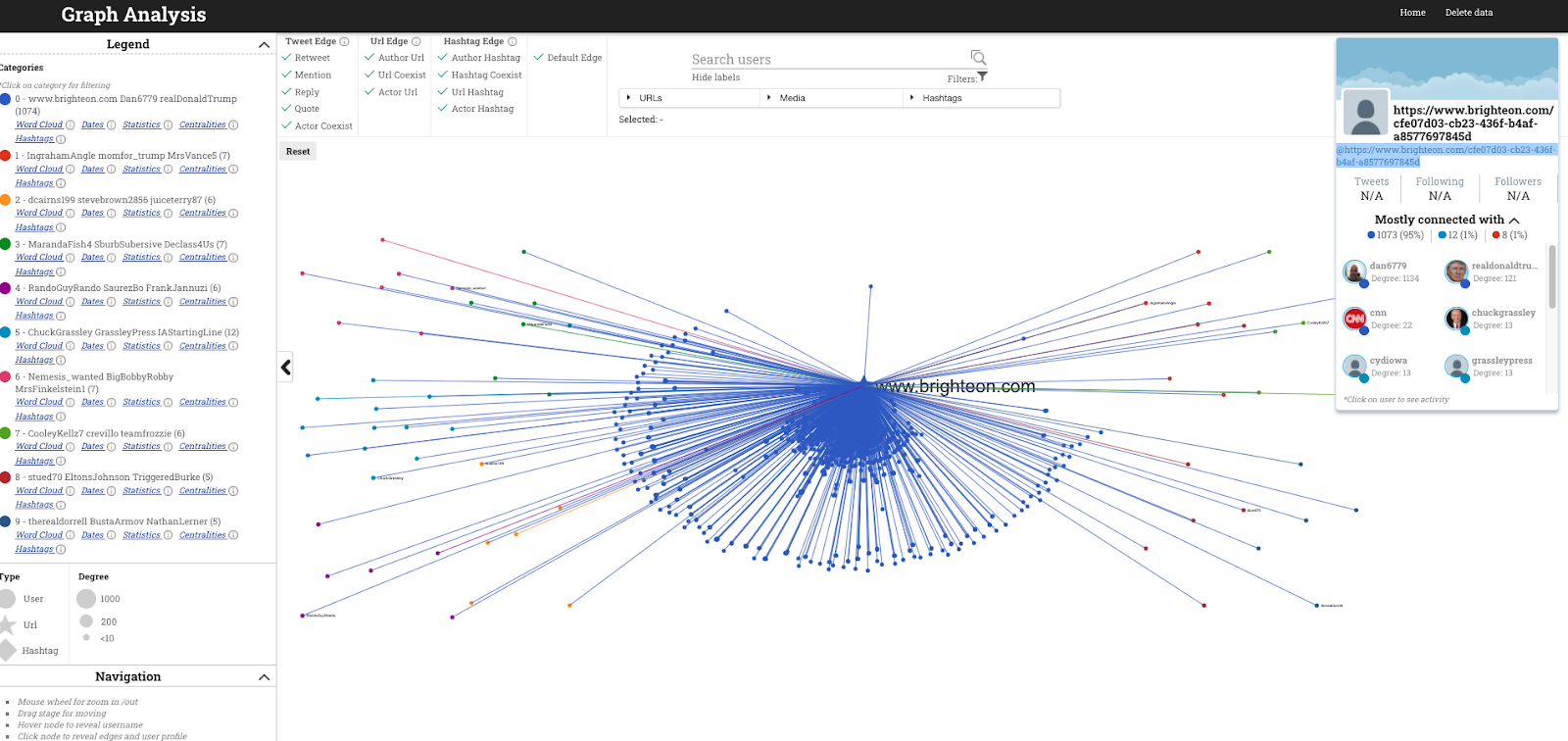
Task: Open Statistics for category 5
Action: [142, 346]
